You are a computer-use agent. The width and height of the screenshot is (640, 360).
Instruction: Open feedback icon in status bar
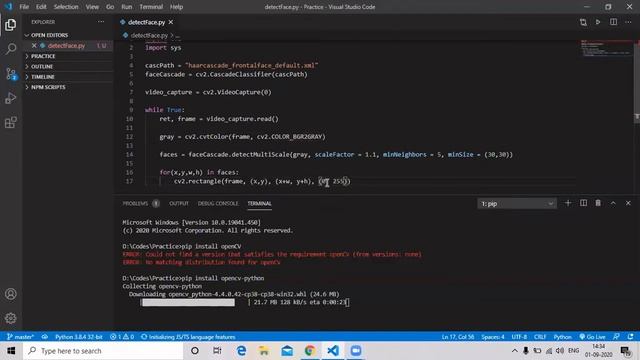(616, 337)
